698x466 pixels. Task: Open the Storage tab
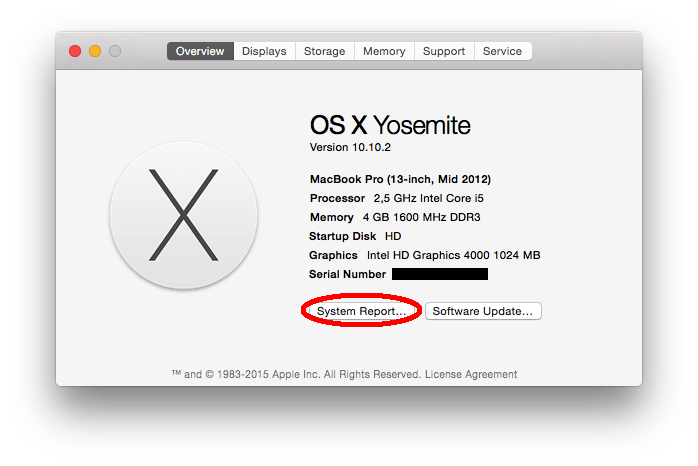(x=324, y=51)
